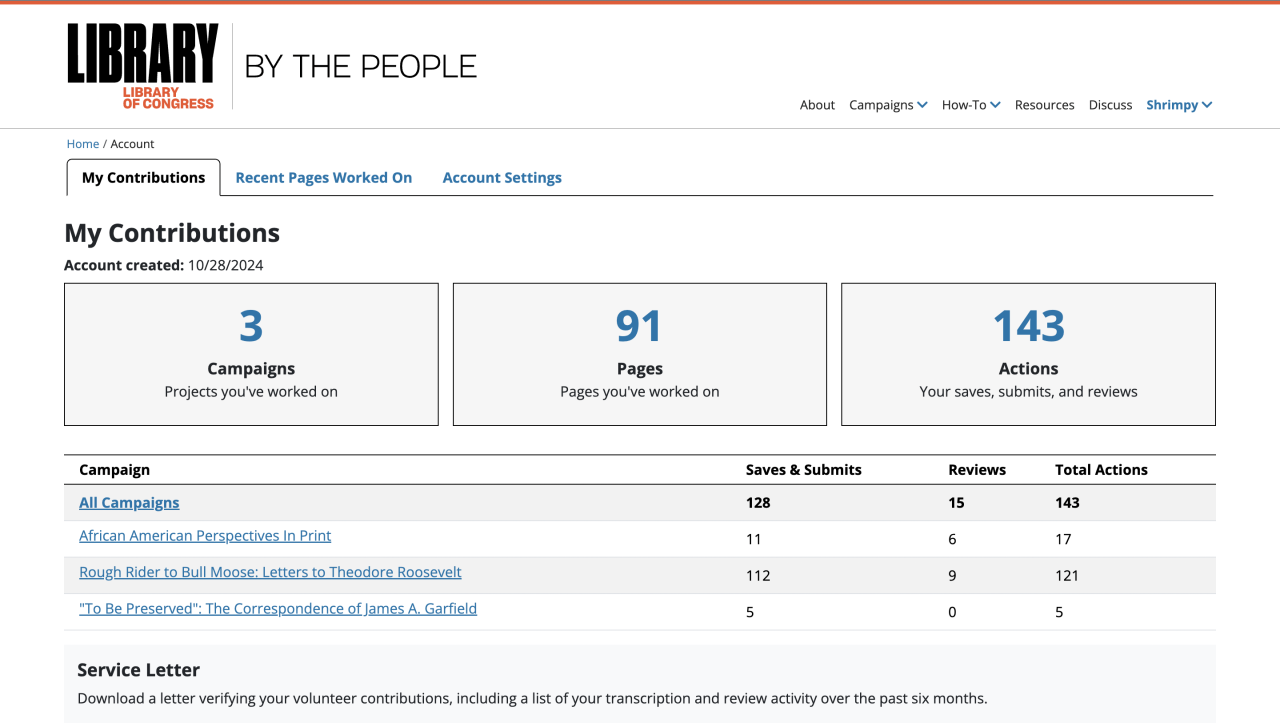Open the Resources nav link

(1044, 105)
